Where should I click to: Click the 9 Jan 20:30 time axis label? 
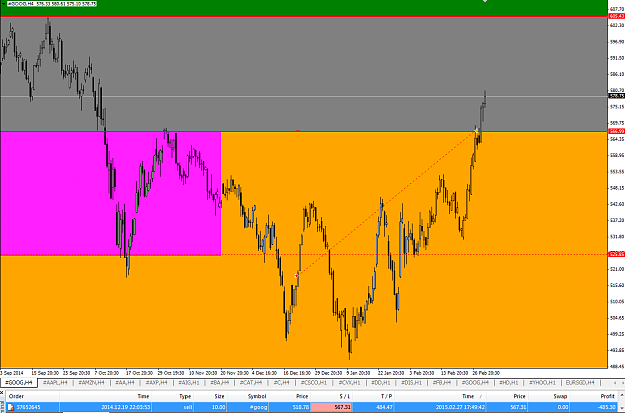click(x=358, y=373)
